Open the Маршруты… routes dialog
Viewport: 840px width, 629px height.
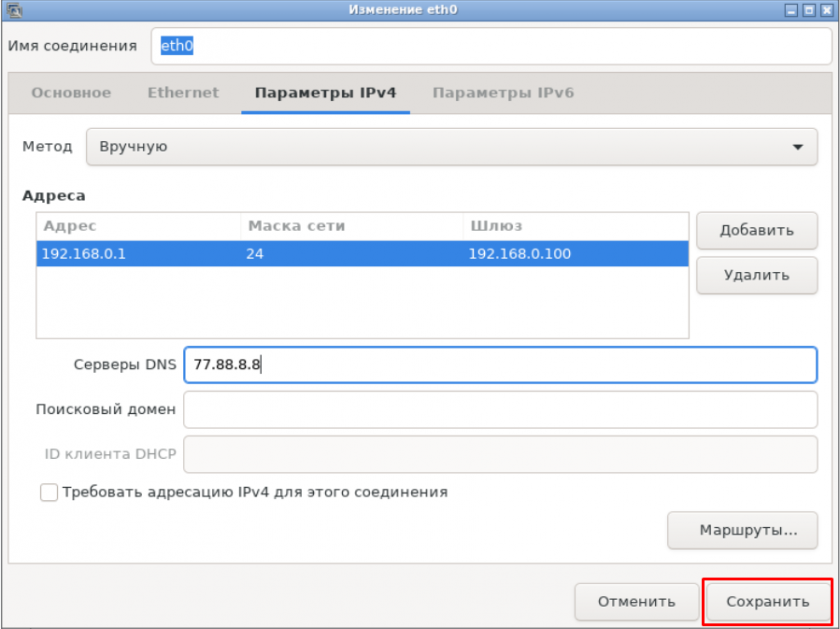[742, 530]
